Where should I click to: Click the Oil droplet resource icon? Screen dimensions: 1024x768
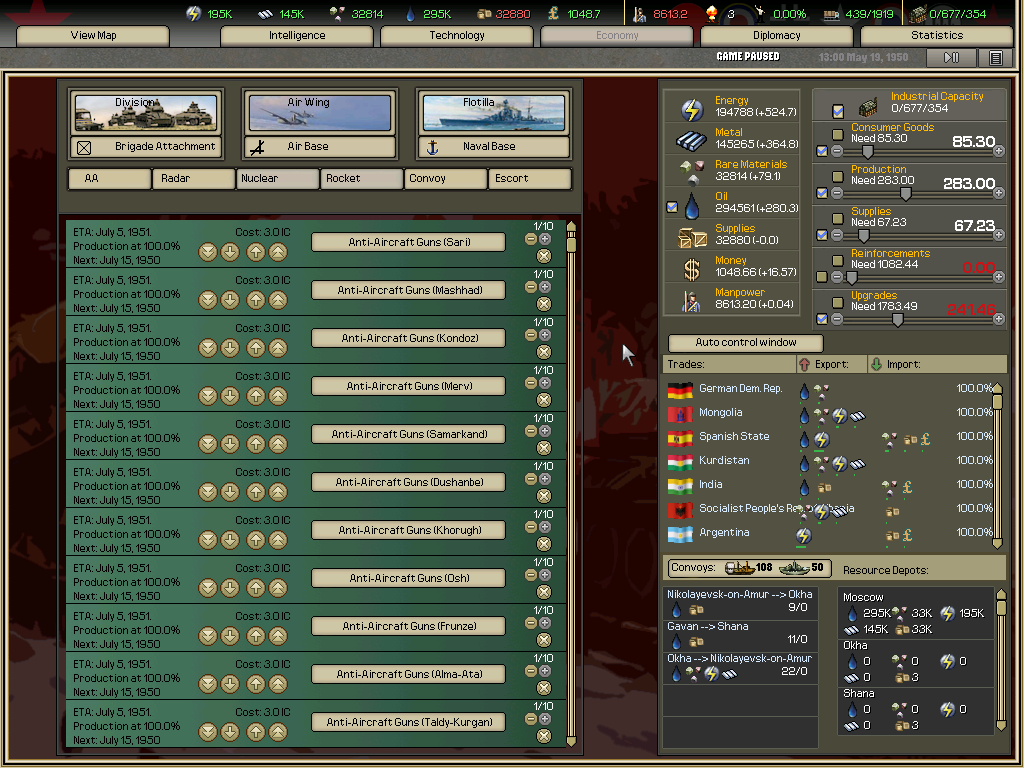692,206
